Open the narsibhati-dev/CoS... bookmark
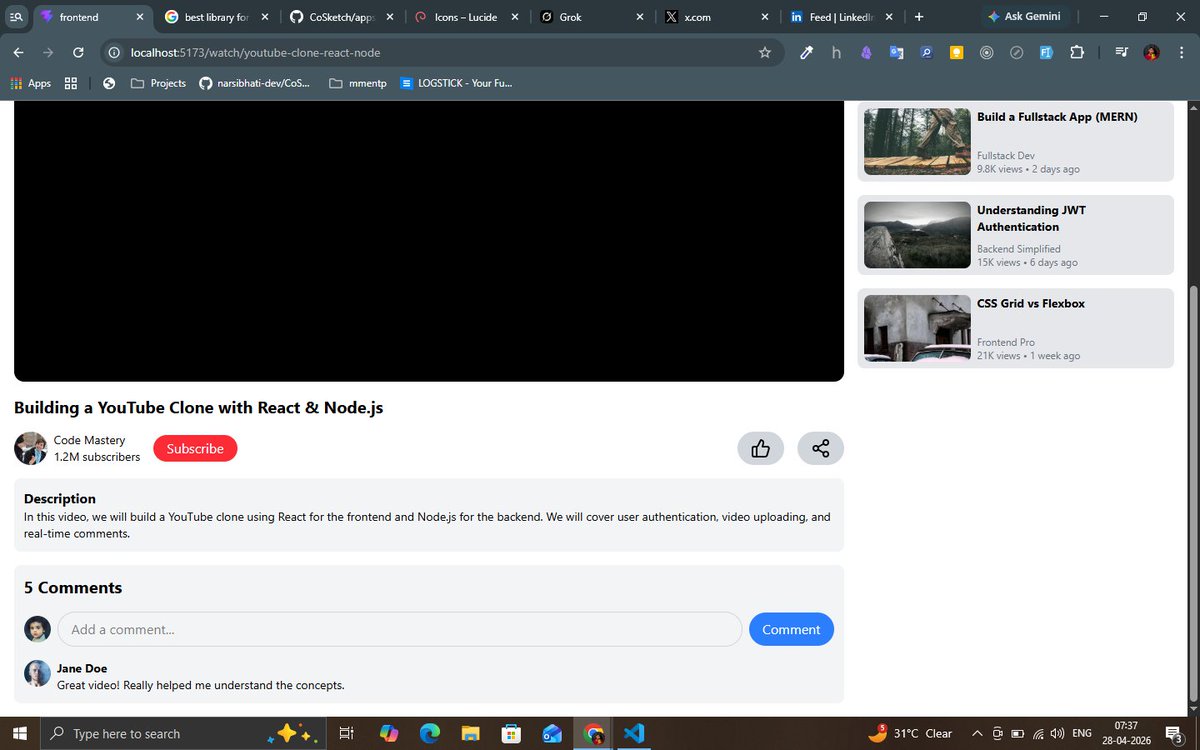 point(254,83)
